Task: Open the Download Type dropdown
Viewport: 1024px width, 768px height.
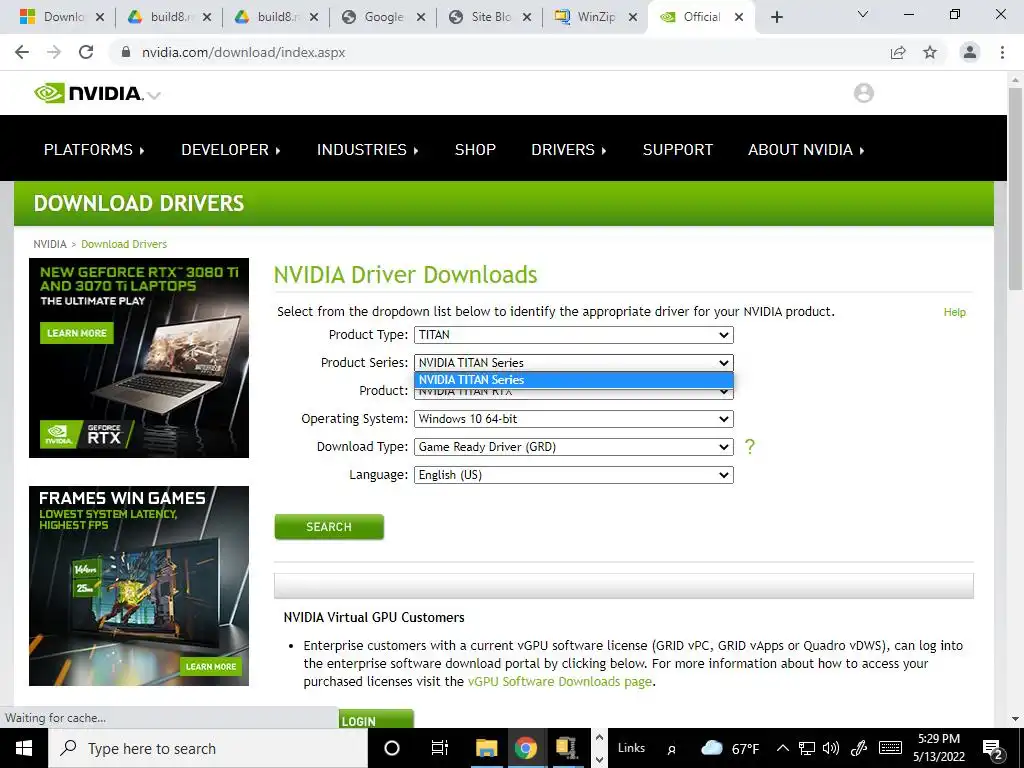Action: (x=573, y=447)
